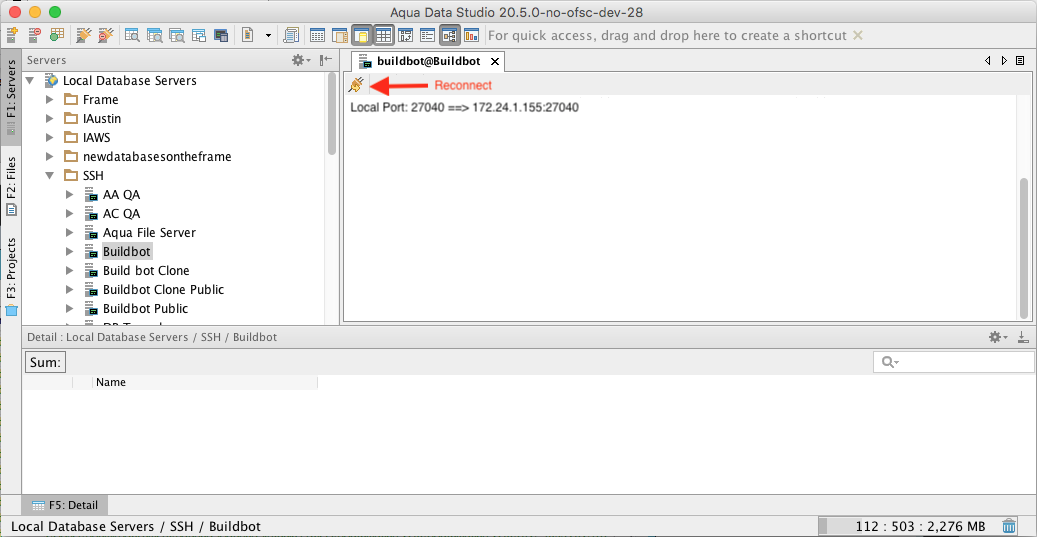The height and width of the screenshot is (537, 1037).
Task: Toggle the list form window icon
Action: coord(428,35)
